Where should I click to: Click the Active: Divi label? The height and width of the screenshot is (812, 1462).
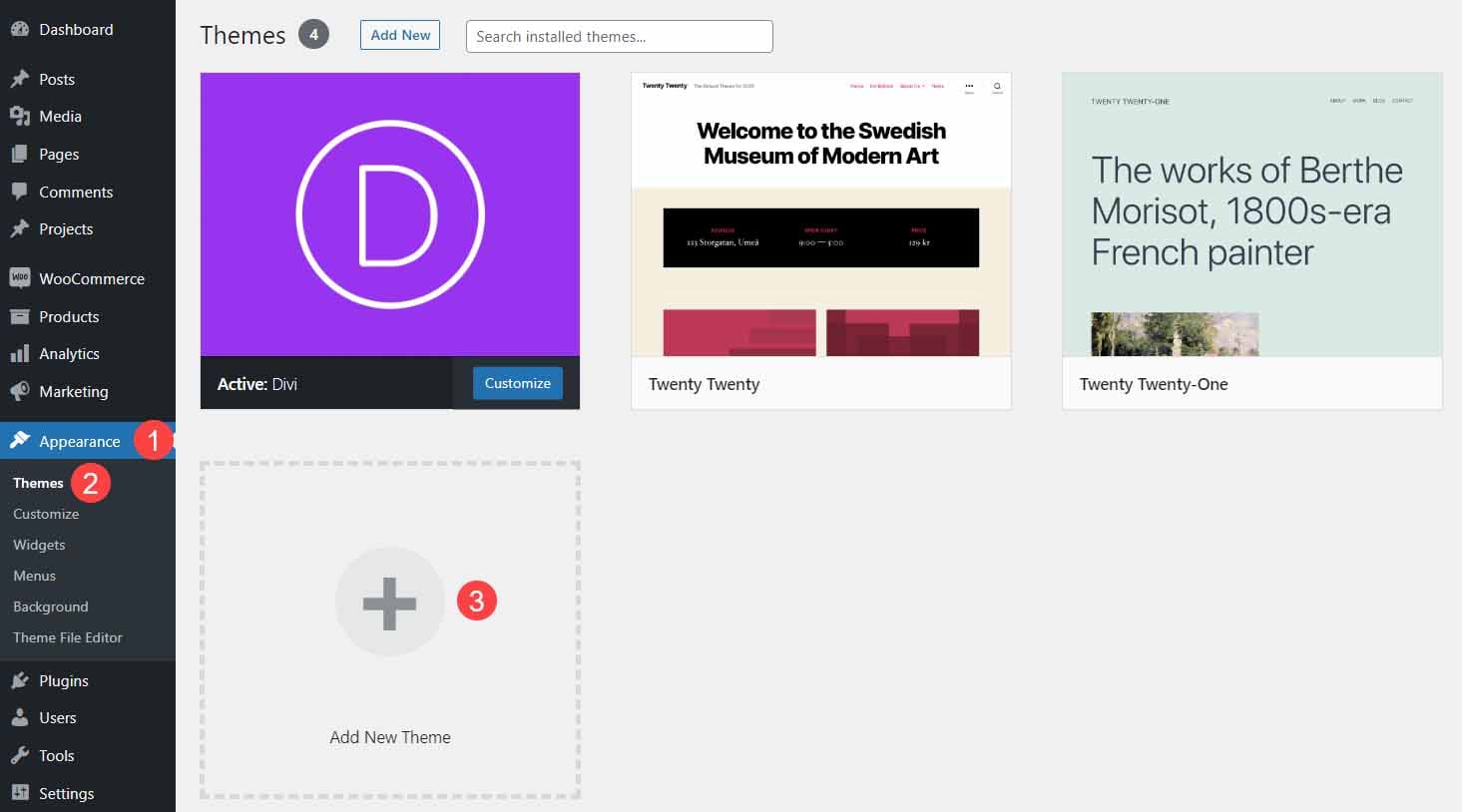(257, 384)
